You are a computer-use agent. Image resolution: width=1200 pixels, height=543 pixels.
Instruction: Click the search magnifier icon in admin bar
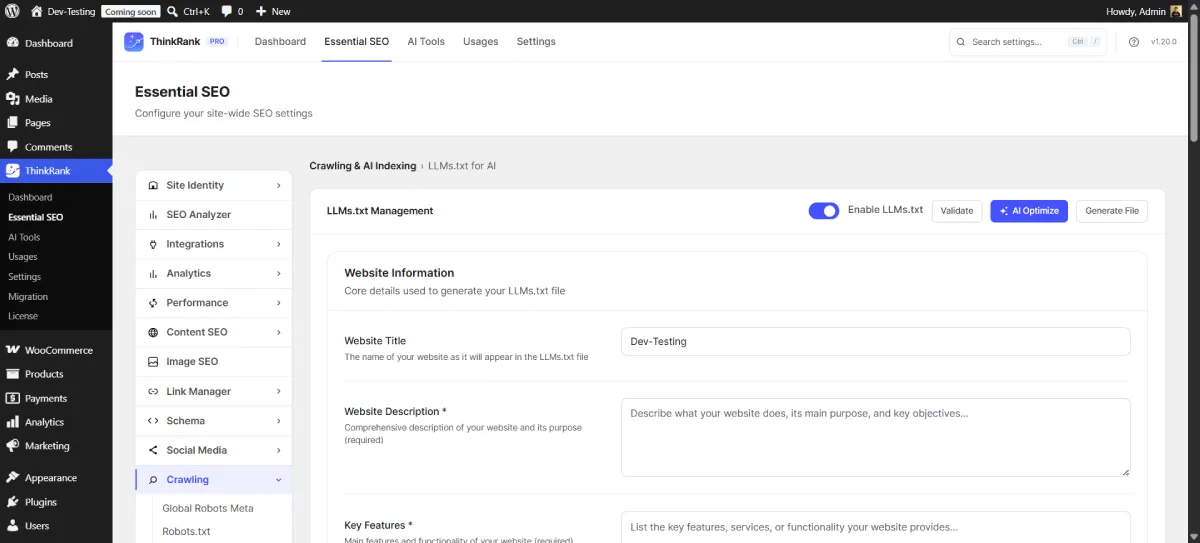pyautogui.click(x=173, y=11)
